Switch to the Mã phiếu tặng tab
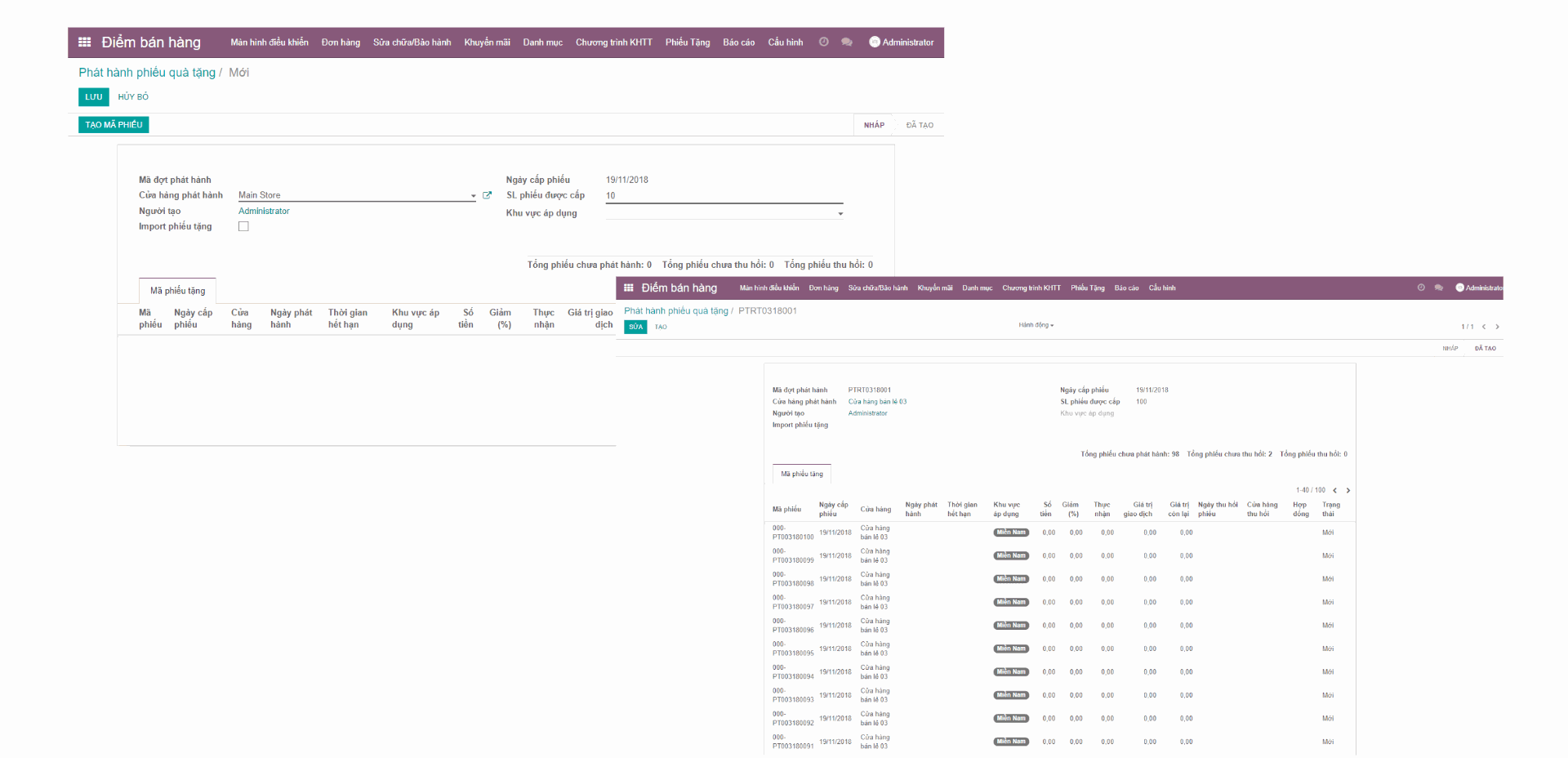This screenshot has height=758, width=1568. pos(176,290)
